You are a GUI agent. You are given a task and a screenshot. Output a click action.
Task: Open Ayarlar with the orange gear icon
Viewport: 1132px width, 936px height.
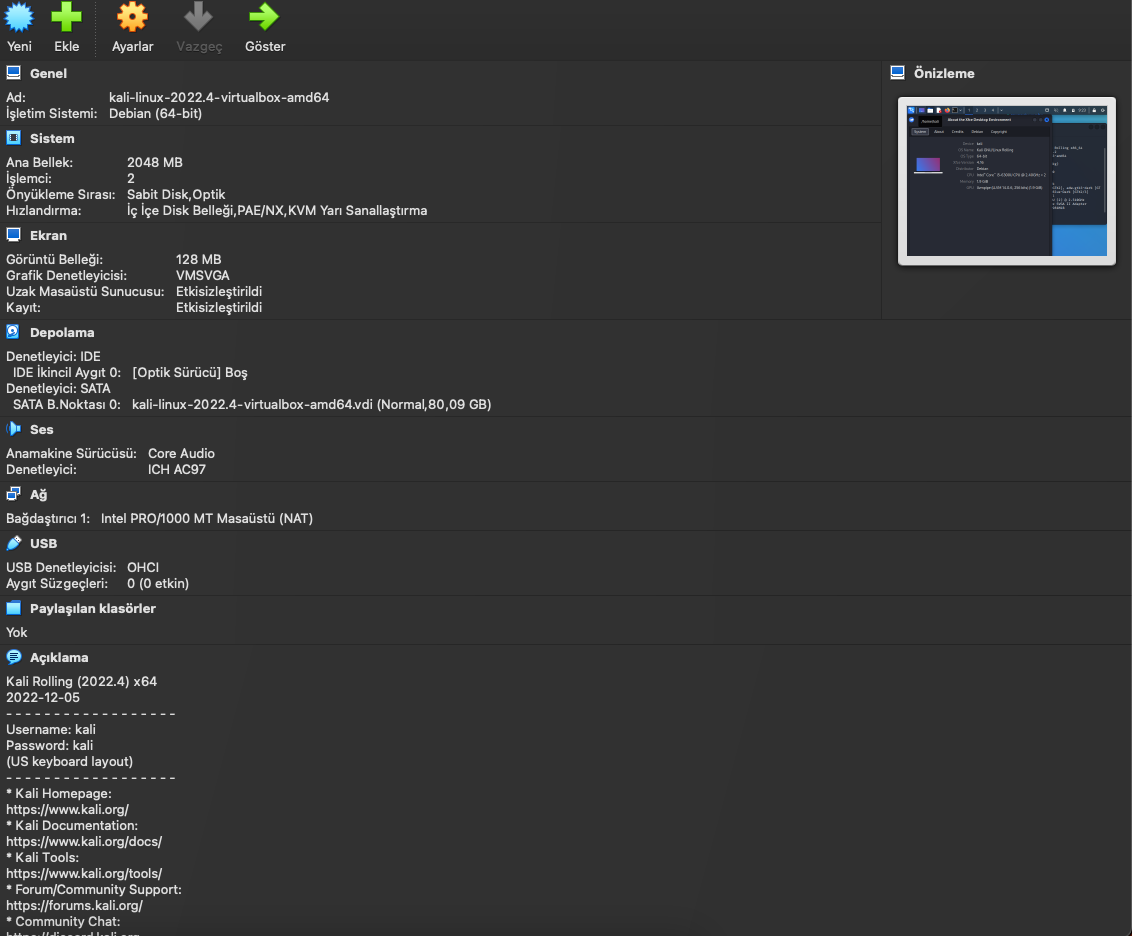pos(132,17)
